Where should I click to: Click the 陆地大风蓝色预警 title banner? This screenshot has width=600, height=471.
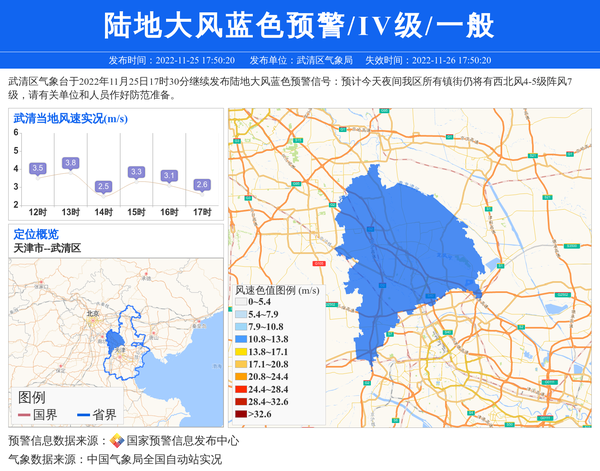[300, 25]
